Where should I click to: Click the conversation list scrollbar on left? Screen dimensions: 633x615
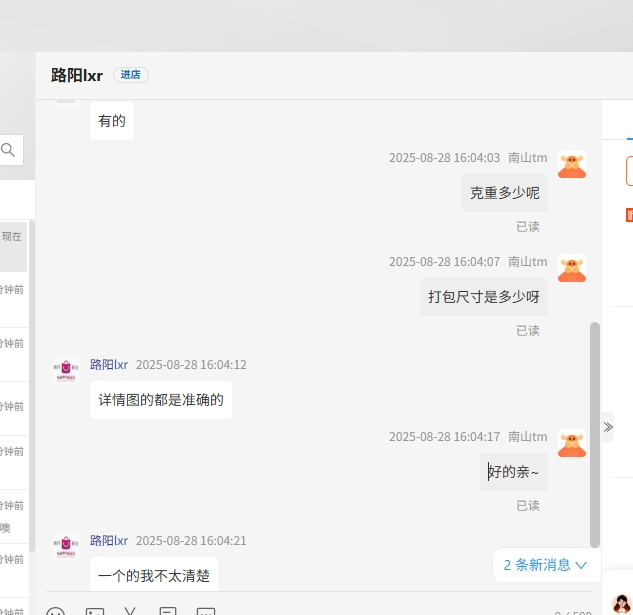tap(31, 380)
